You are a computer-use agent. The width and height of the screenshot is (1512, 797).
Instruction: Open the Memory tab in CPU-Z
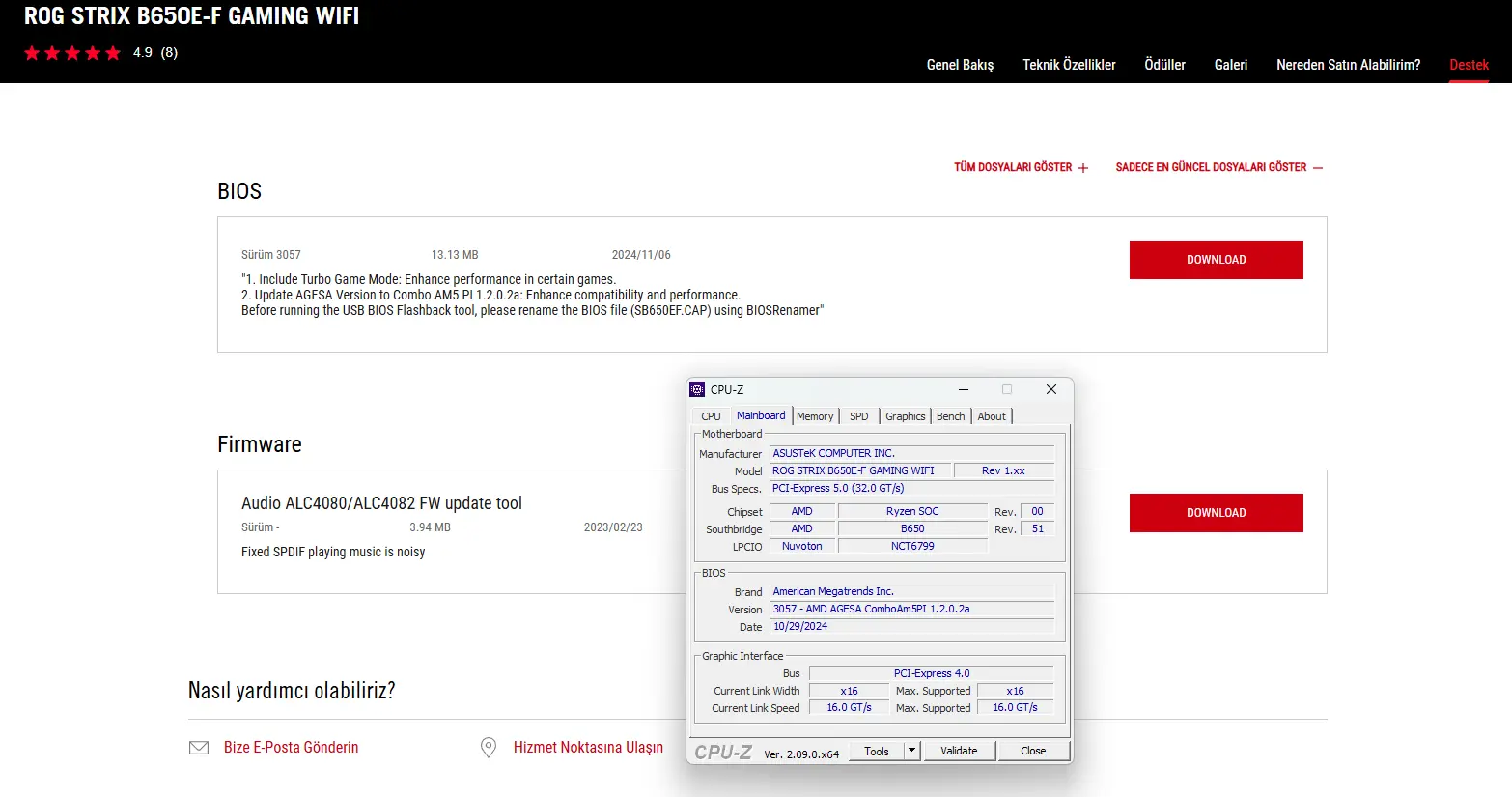815,416
